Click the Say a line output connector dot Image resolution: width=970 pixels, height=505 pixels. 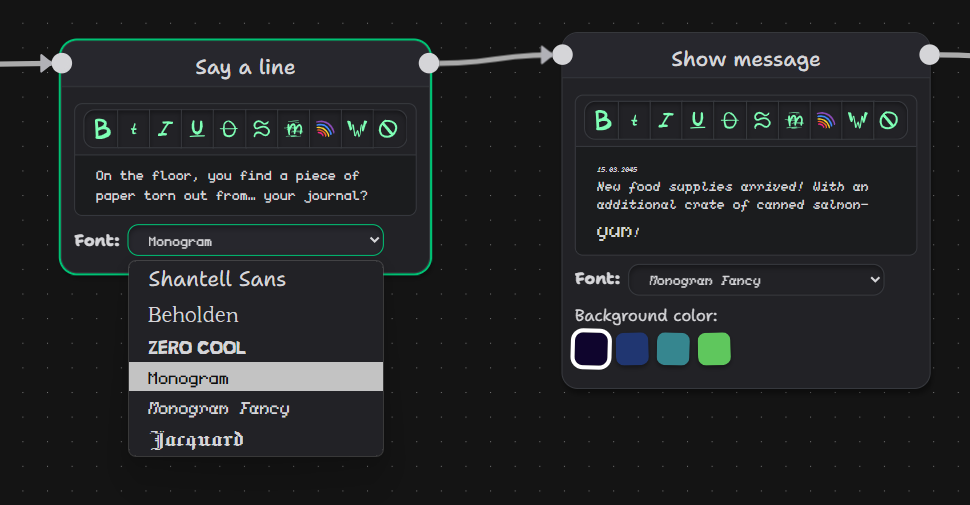coord(429,63)
